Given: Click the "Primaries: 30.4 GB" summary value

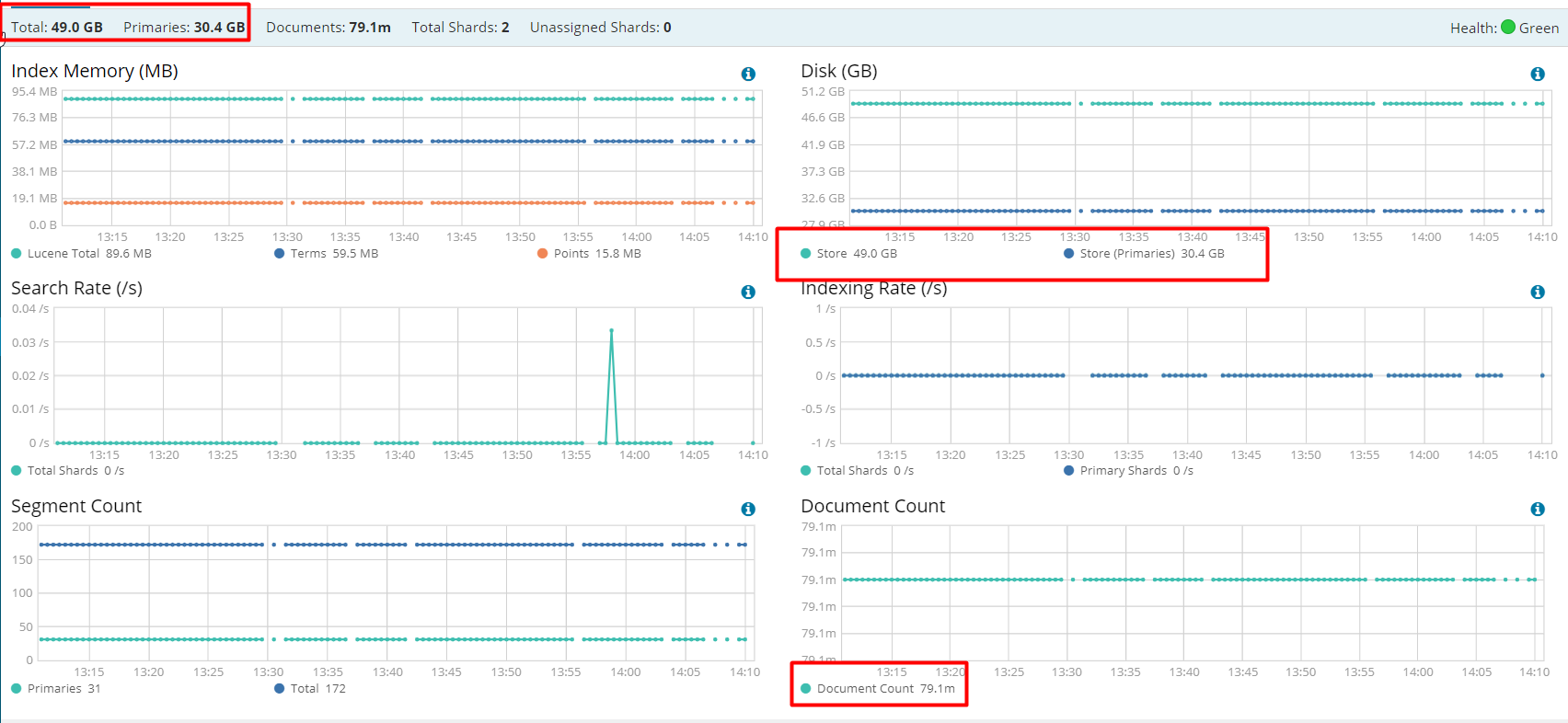Looking at the screenshot, I should pyautogui.click(x=184, y=27).
